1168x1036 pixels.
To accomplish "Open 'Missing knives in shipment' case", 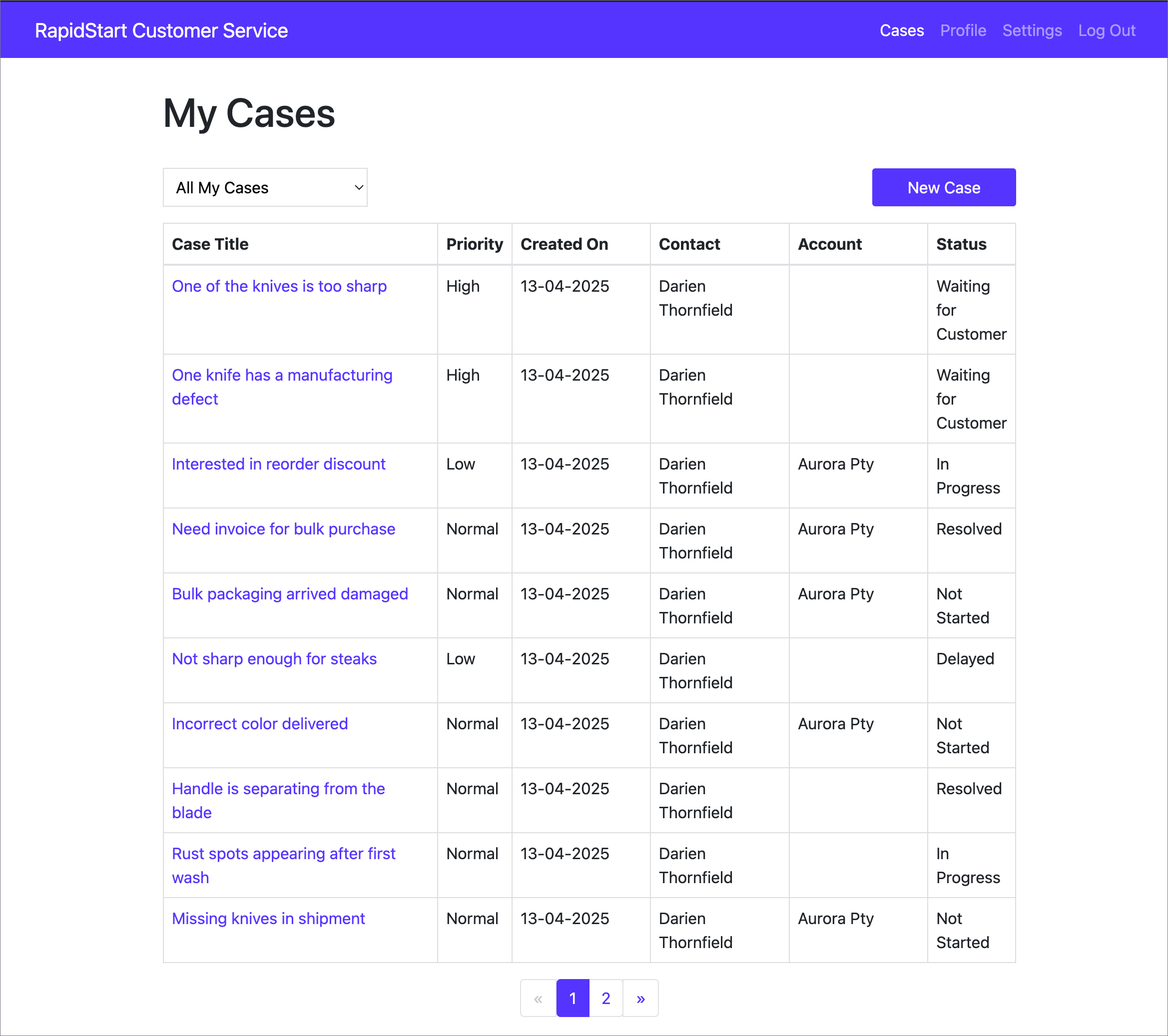I will (268, 918).
